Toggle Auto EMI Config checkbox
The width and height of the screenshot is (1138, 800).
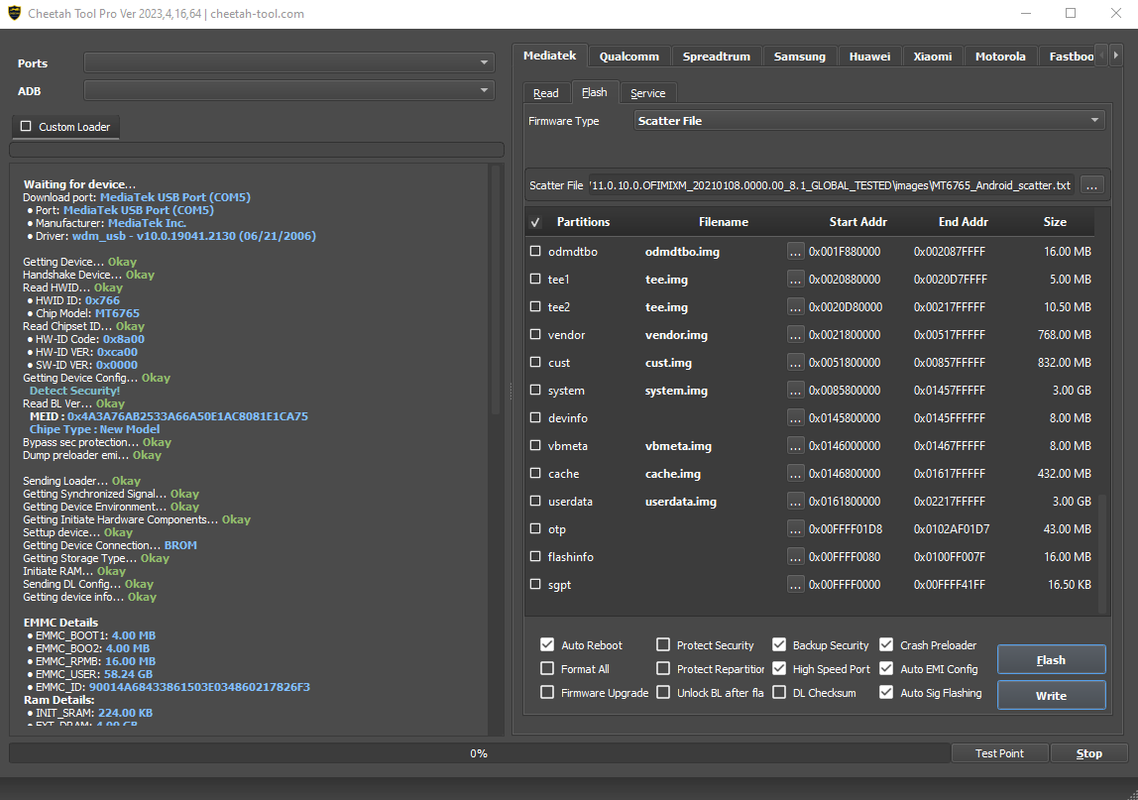tap(886, 669)
